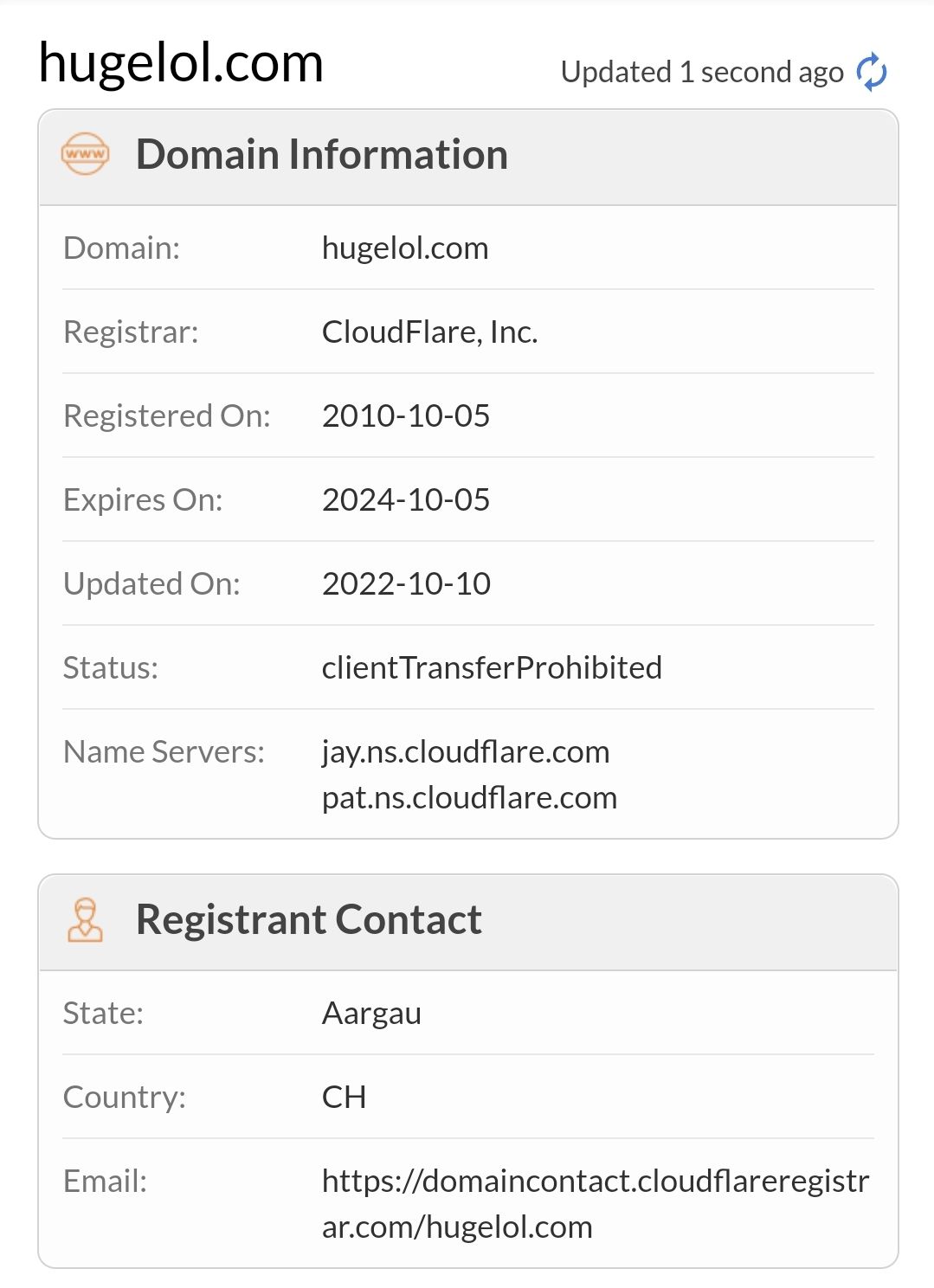Click the 'Registrar:' label
Screen dimensions: 934x1288
pos(131,332)
